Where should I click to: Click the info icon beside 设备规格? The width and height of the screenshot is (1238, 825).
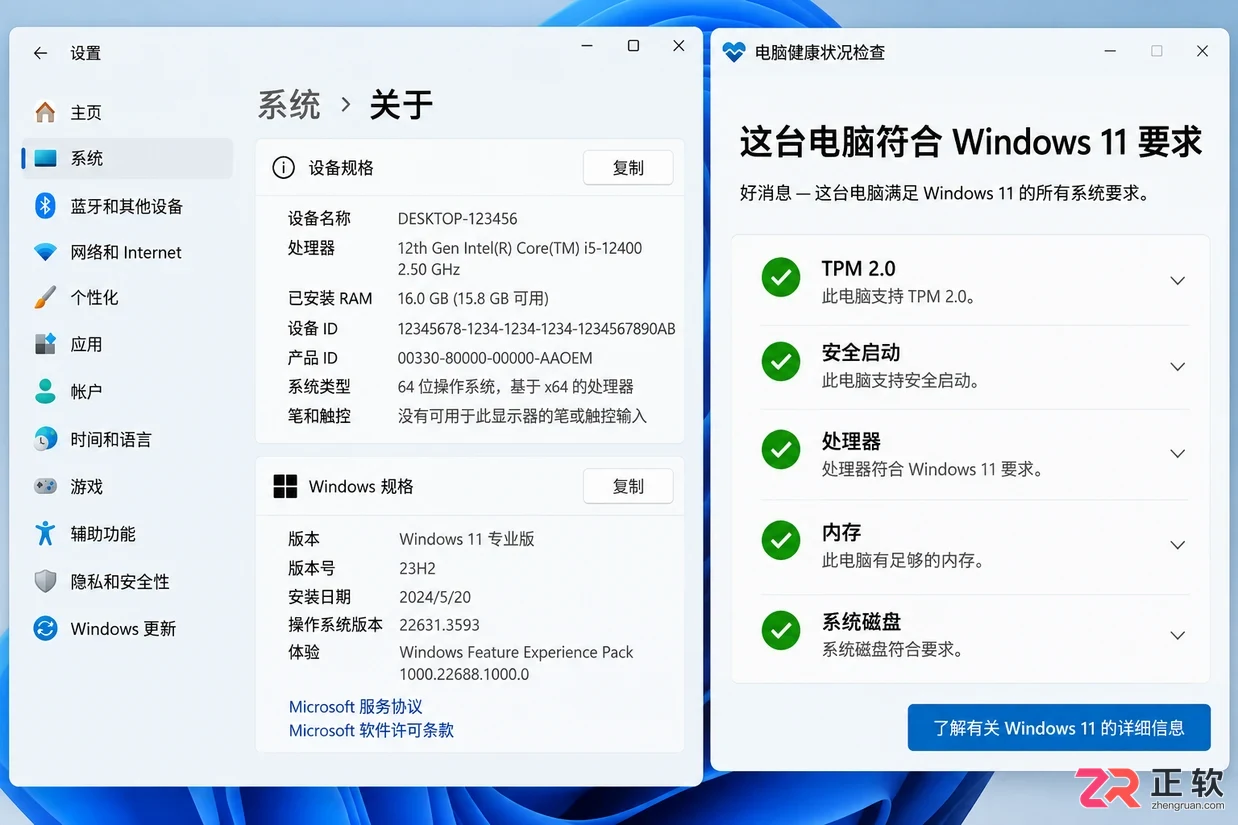click(284, 168)
